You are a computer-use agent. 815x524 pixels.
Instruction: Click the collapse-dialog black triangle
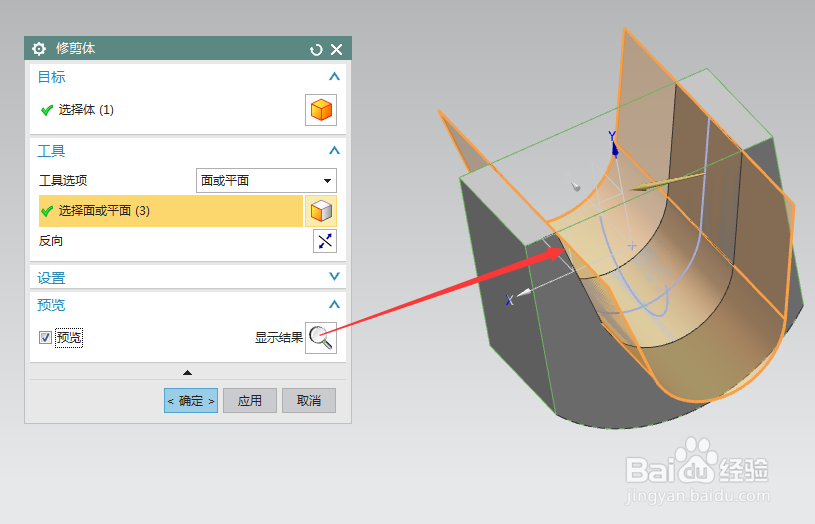click(x=188, y=372)
